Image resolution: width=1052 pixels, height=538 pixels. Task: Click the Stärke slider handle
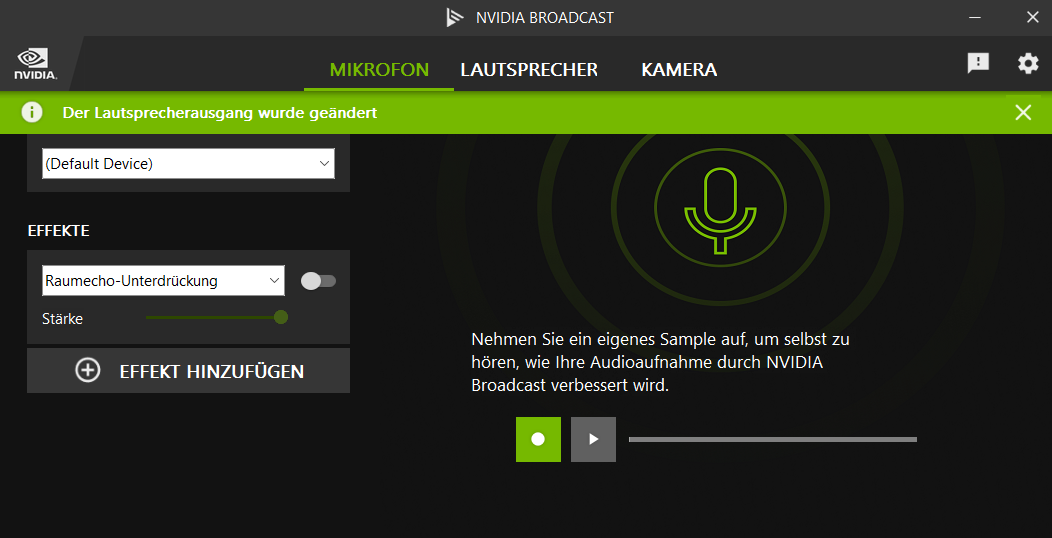click(281, 317)
